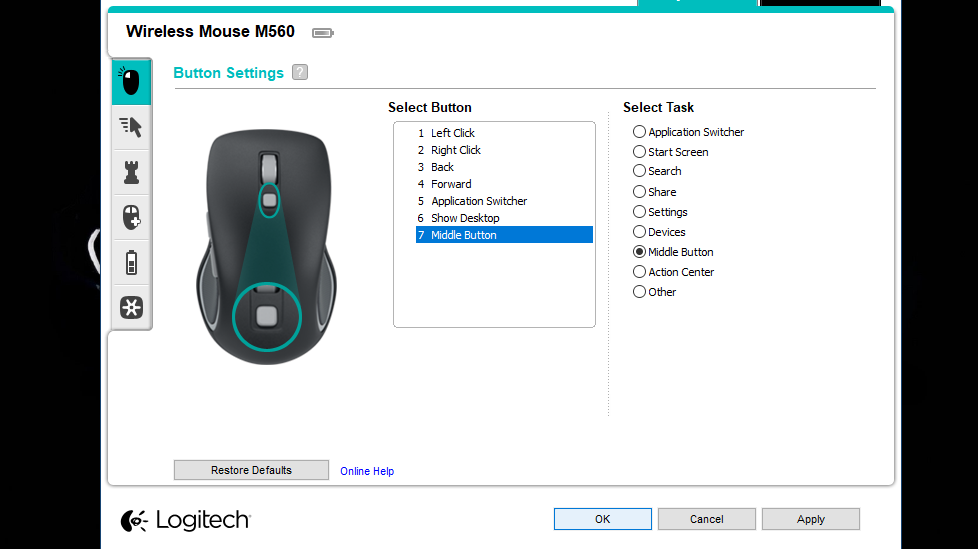Open the Button Settings mouse tab

(x=131, y=82)
